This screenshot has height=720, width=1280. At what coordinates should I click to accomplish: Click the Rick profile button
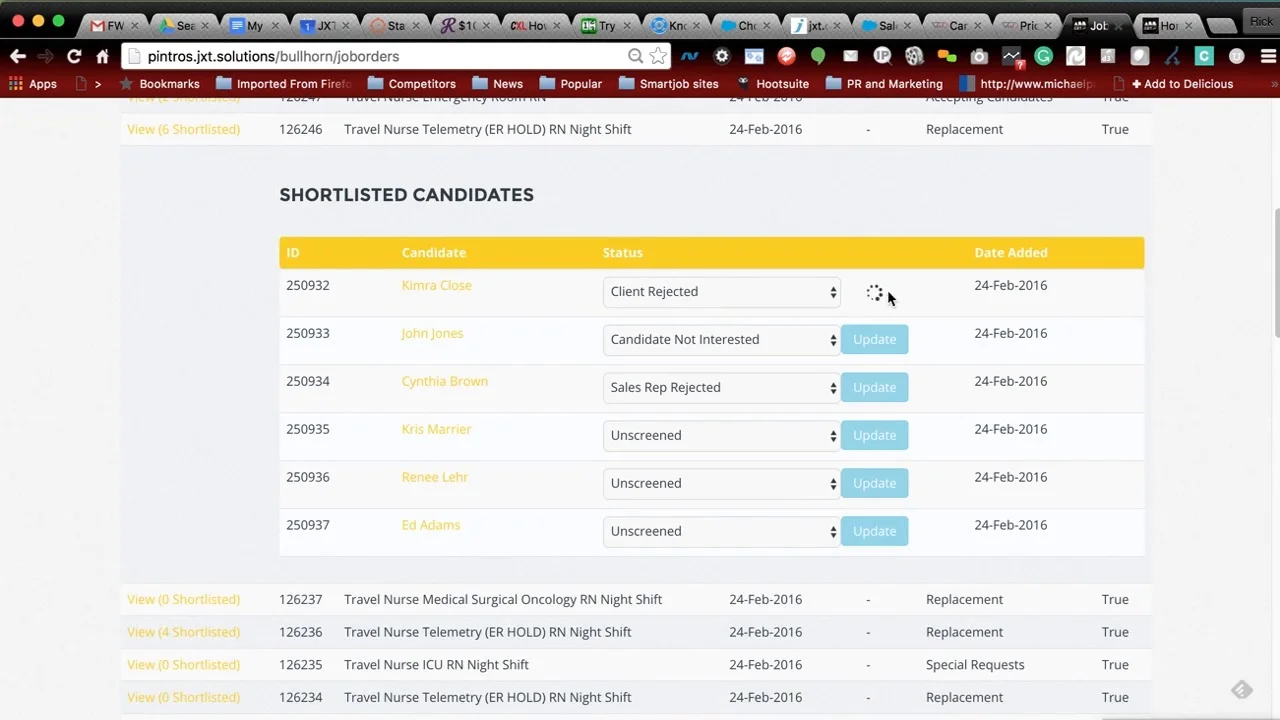[x=1260, y=21]
